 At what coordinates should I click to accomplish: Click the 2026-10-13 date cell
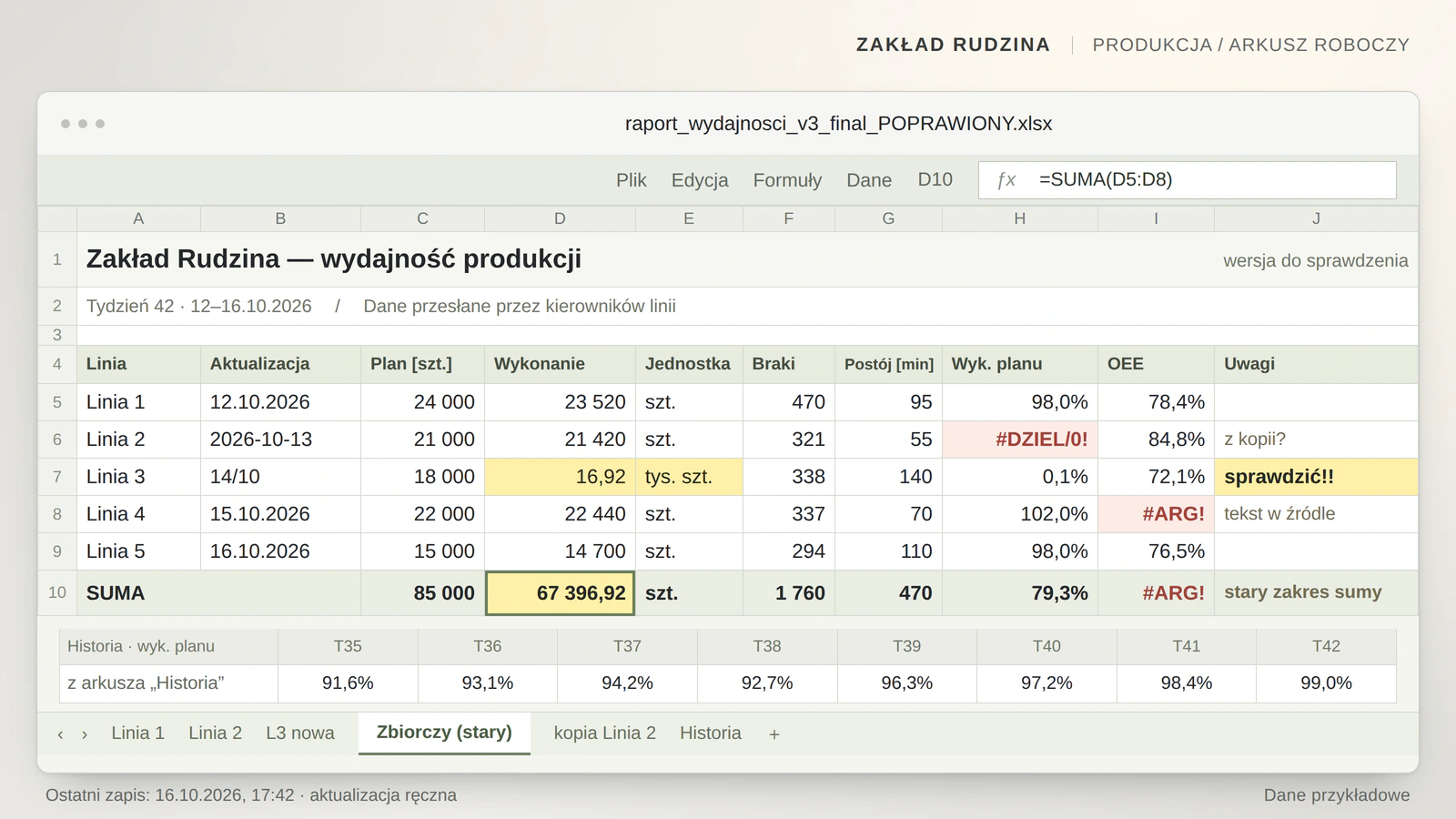[280, 440]
